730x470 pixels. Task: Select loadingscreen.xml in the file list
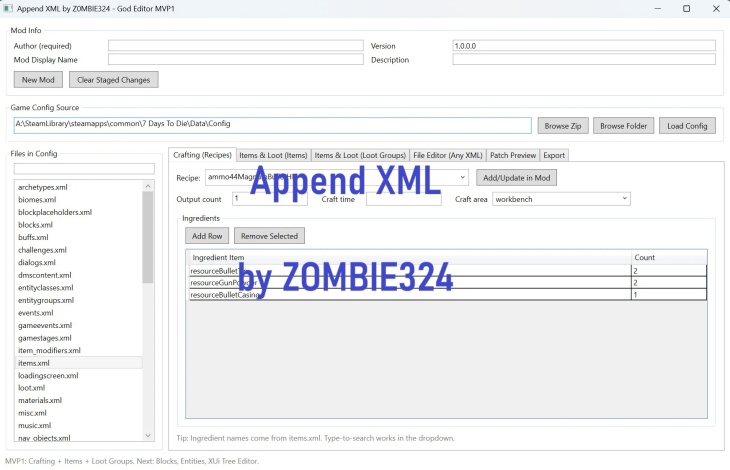(78, 376)
